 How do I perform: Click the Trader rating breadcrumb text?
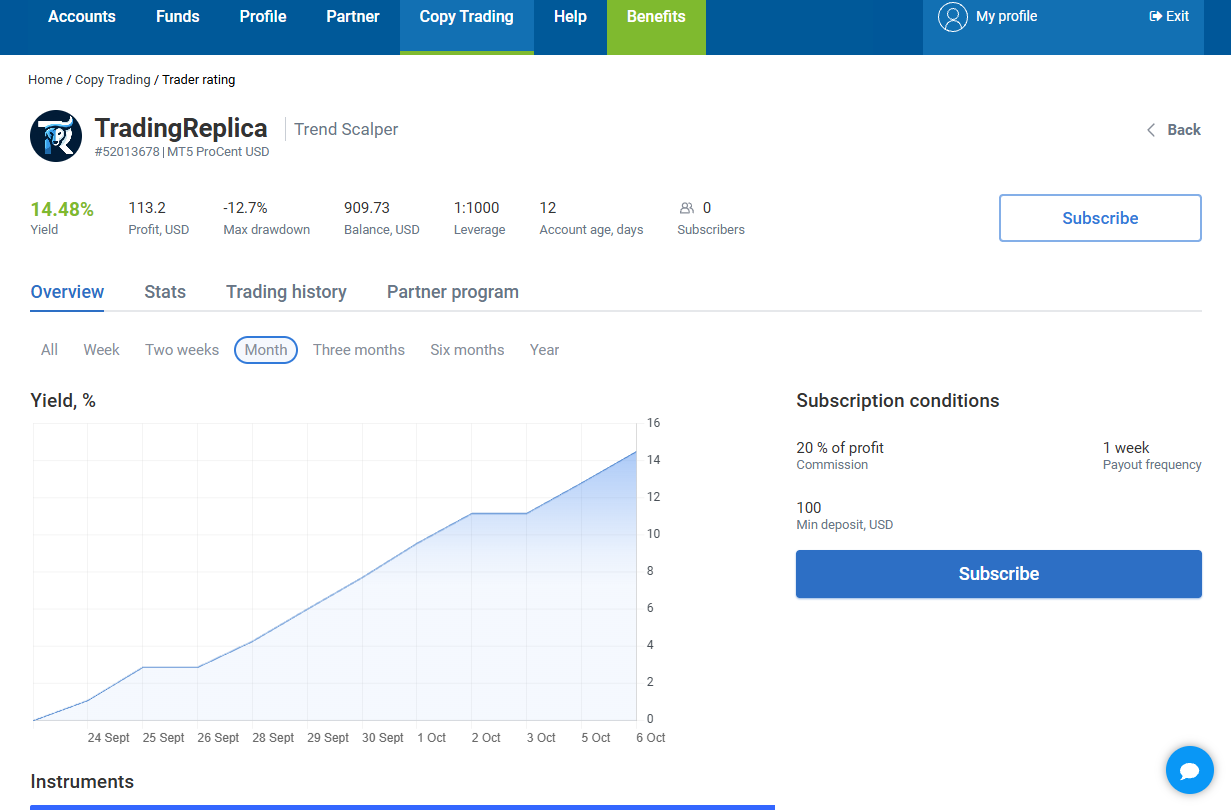(x=199, y=80)
